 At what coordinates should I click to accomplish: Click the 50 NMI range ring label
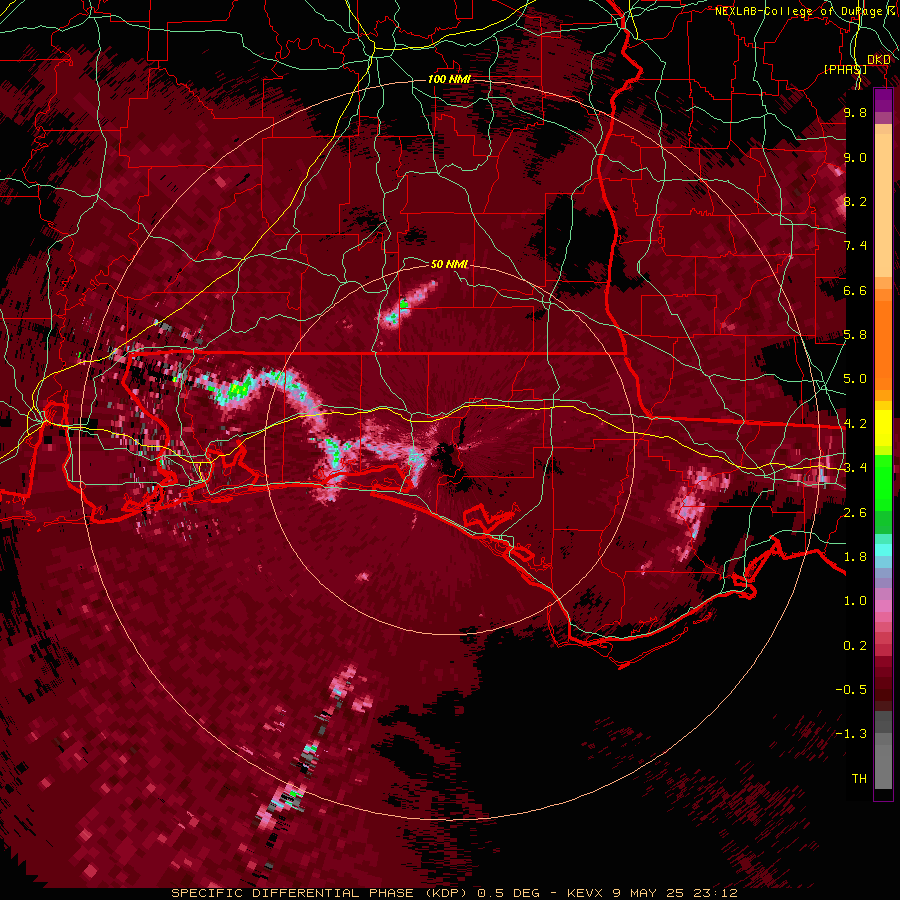tap(449, 264)
